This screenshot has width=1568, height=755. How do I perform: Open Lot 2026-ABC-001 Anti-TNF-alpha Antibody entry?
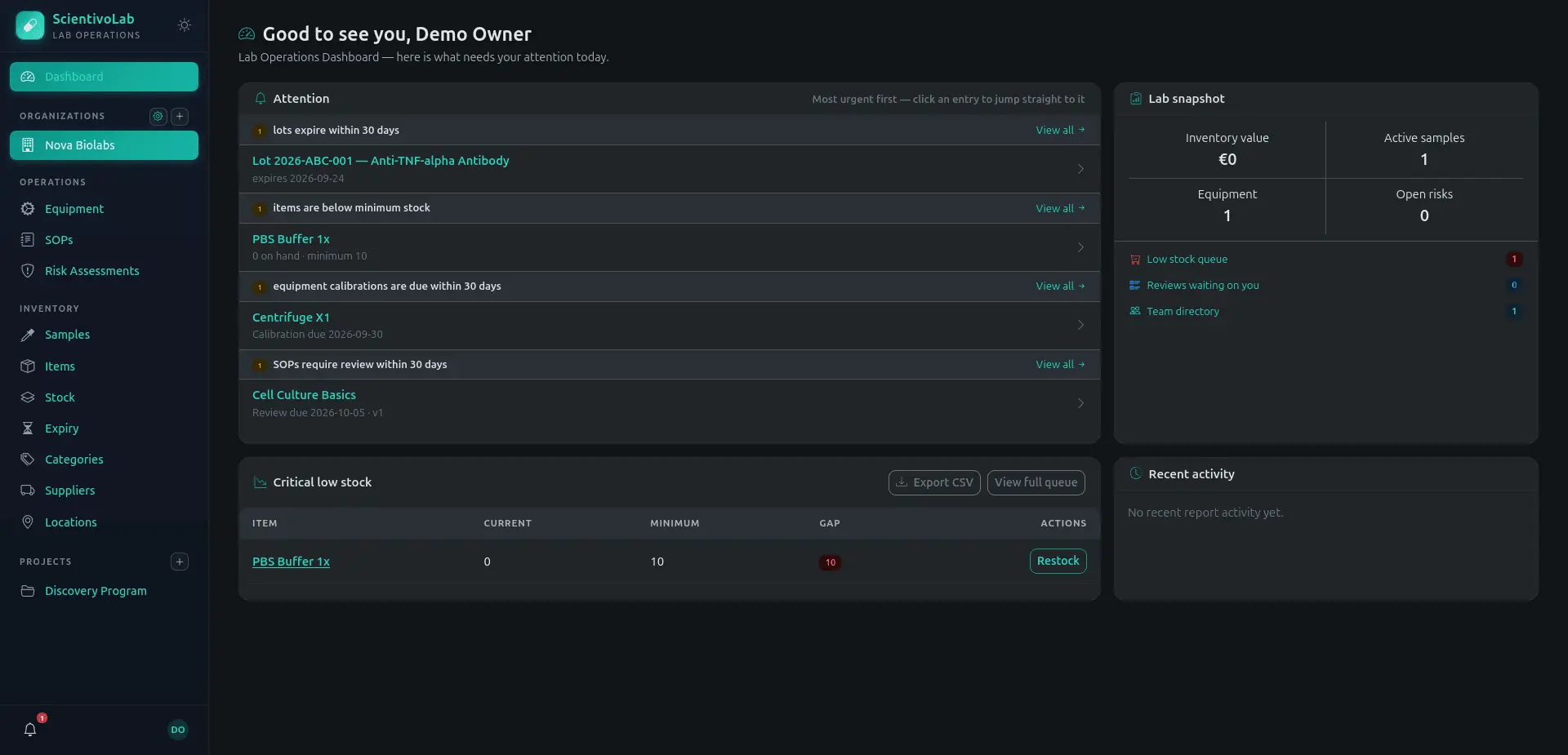click(669, 169)
